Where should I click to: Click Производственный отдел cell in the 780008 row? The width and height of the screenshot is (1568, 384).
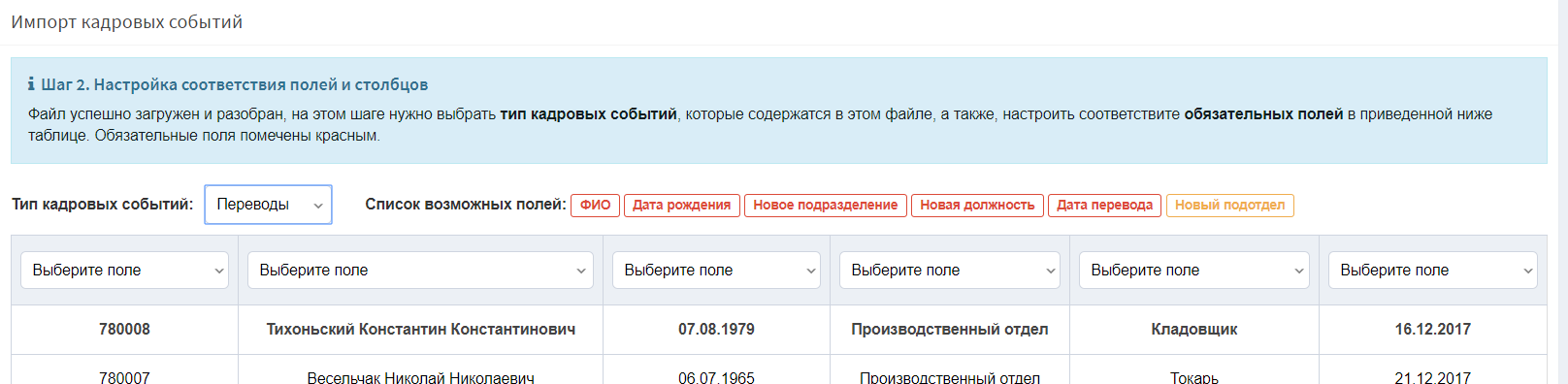pyautogui.click(x=949, y=330)
